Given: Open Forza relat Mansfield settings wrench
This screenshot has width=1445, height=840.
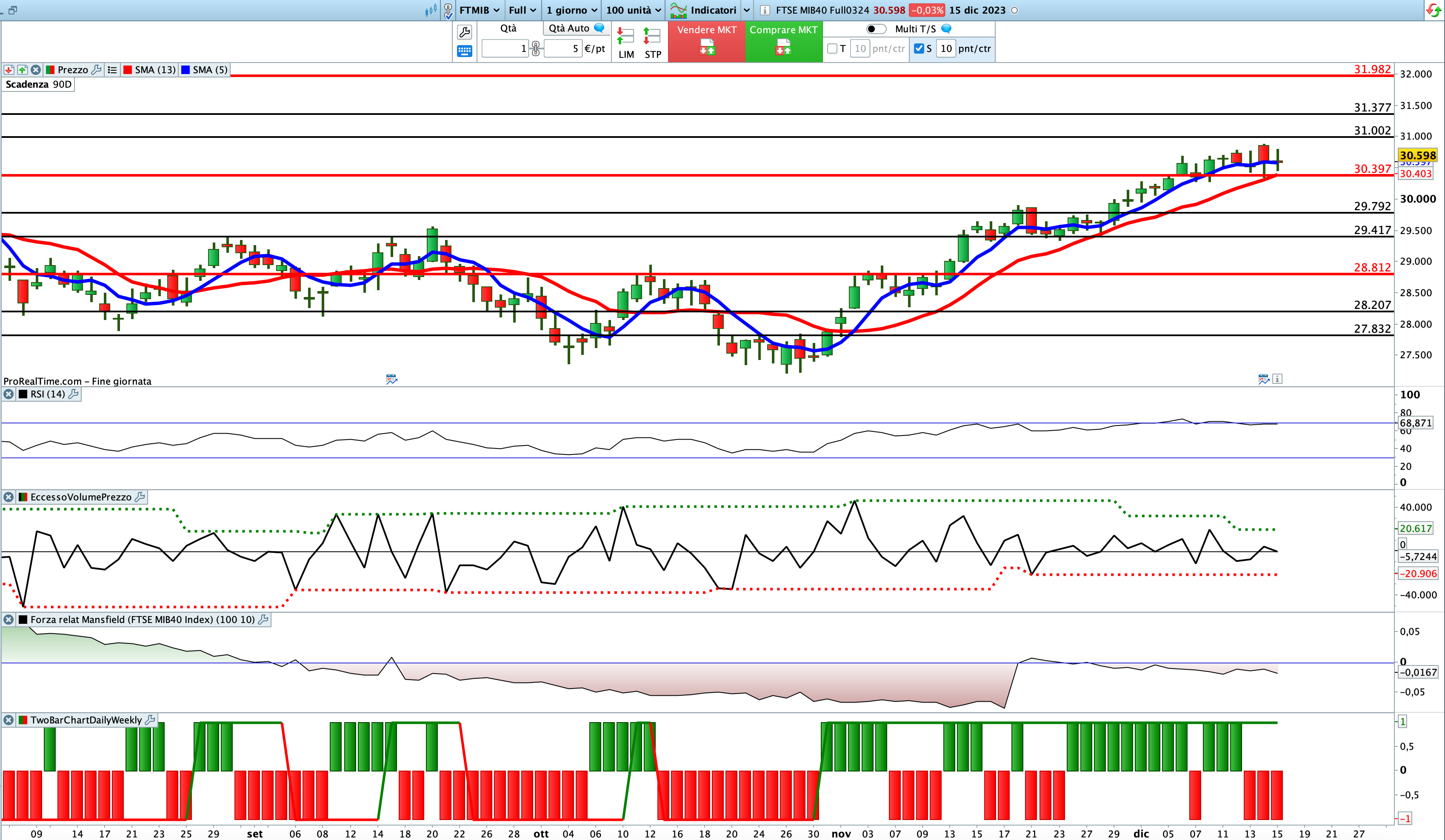Looking at the screenshot, I should coord(263,620).
